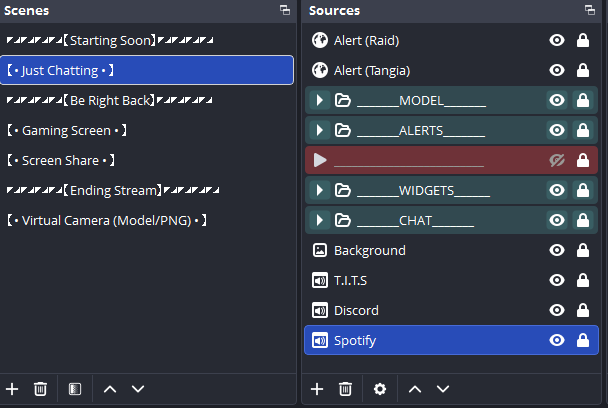Select the Be Right Back scene
This screenshot has height=408, width=608.
tap(147, 100)
